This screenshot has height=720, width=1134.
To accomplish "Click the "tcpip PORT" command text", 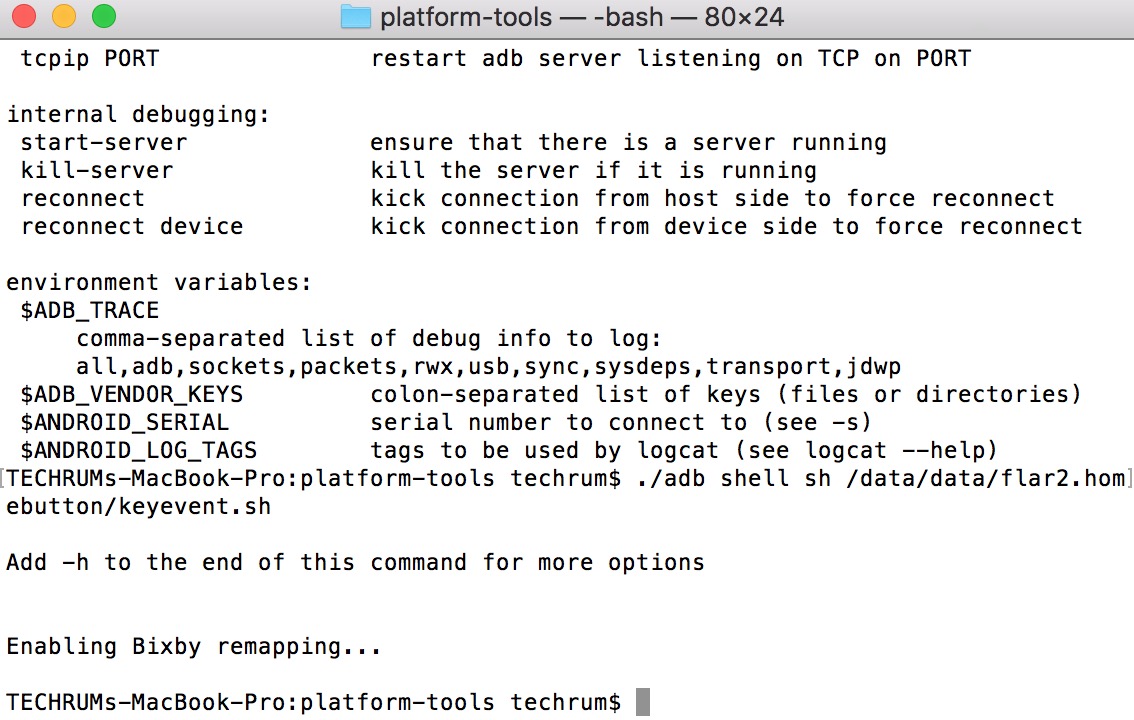I will (89, 58).
